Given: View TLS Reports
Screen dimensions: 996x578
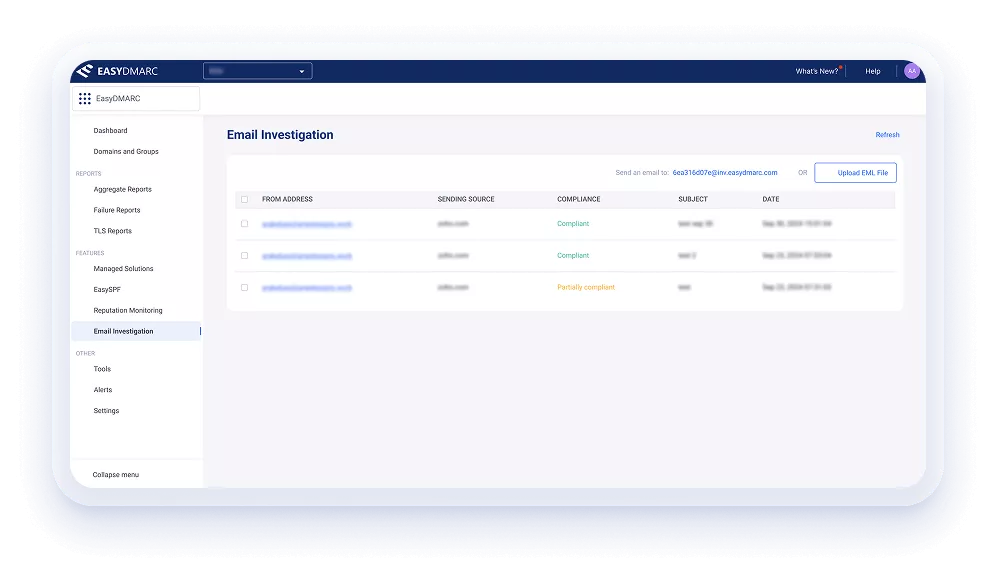Looking at the screenshot, I should [x=112, y=230].
